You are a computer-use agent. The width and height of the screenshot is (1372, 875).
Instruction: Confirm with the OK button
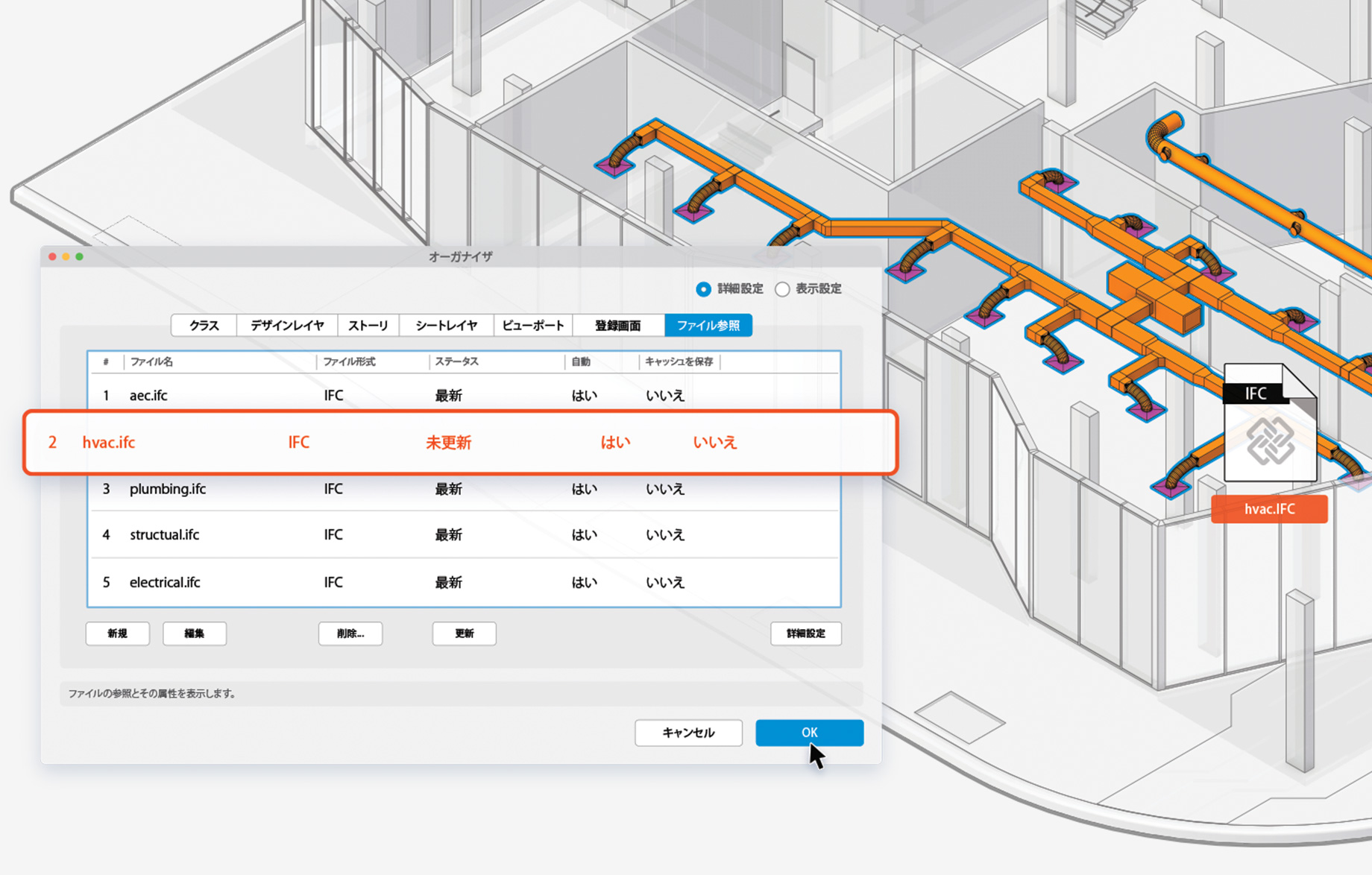coord(810,733)
